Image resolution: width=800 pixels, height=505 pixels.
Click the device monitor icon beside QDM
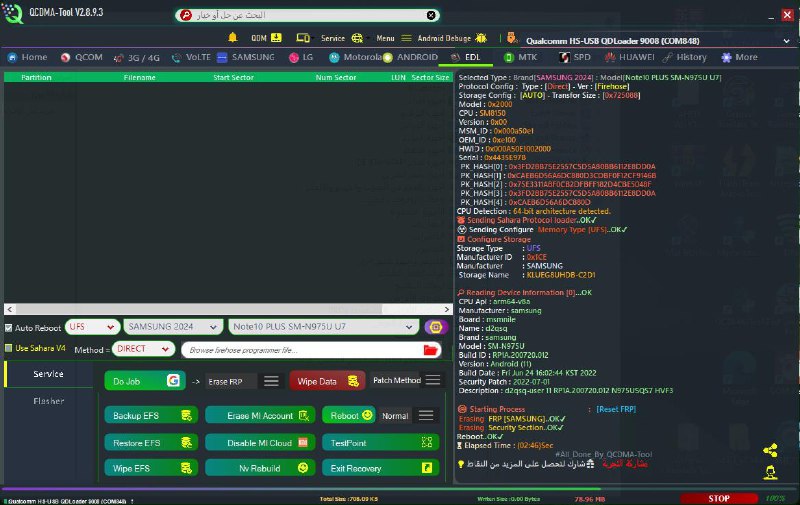pos(303,38)
